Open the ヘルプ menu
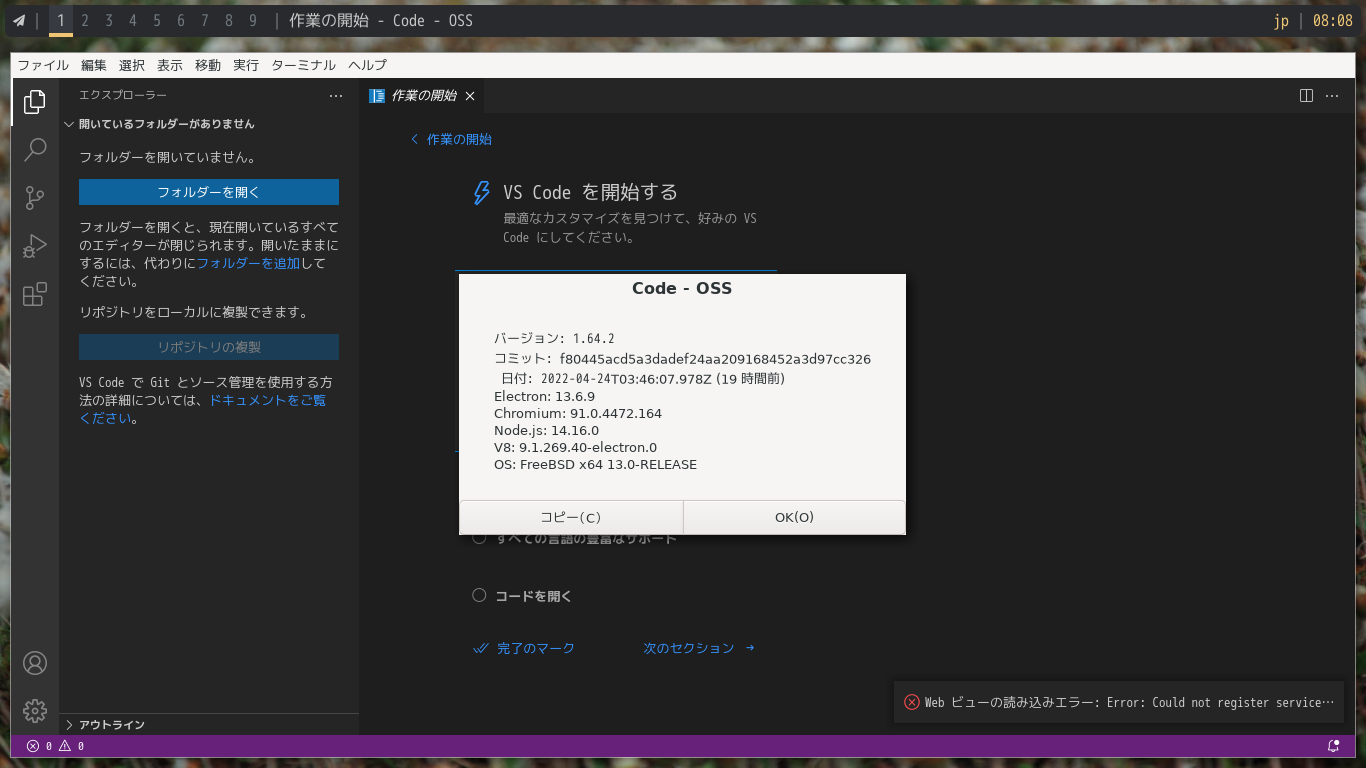This screenshot has height=768, width=1366. (367, 65)
